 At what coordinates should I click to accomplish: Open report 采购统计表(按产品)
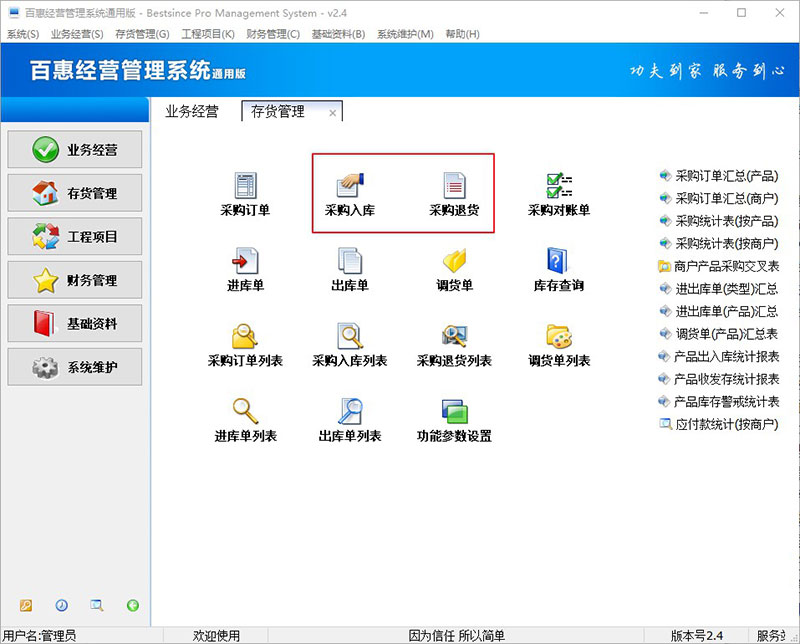point(719,221)
